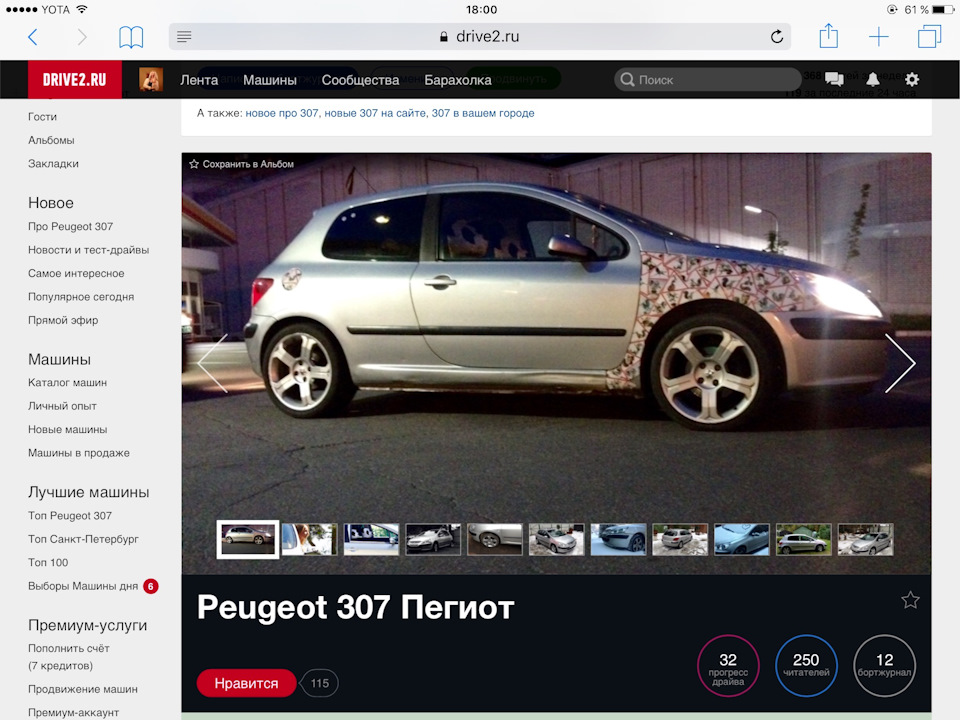
Task: Open the 250 читателей circle
Action: coord(806,666)
